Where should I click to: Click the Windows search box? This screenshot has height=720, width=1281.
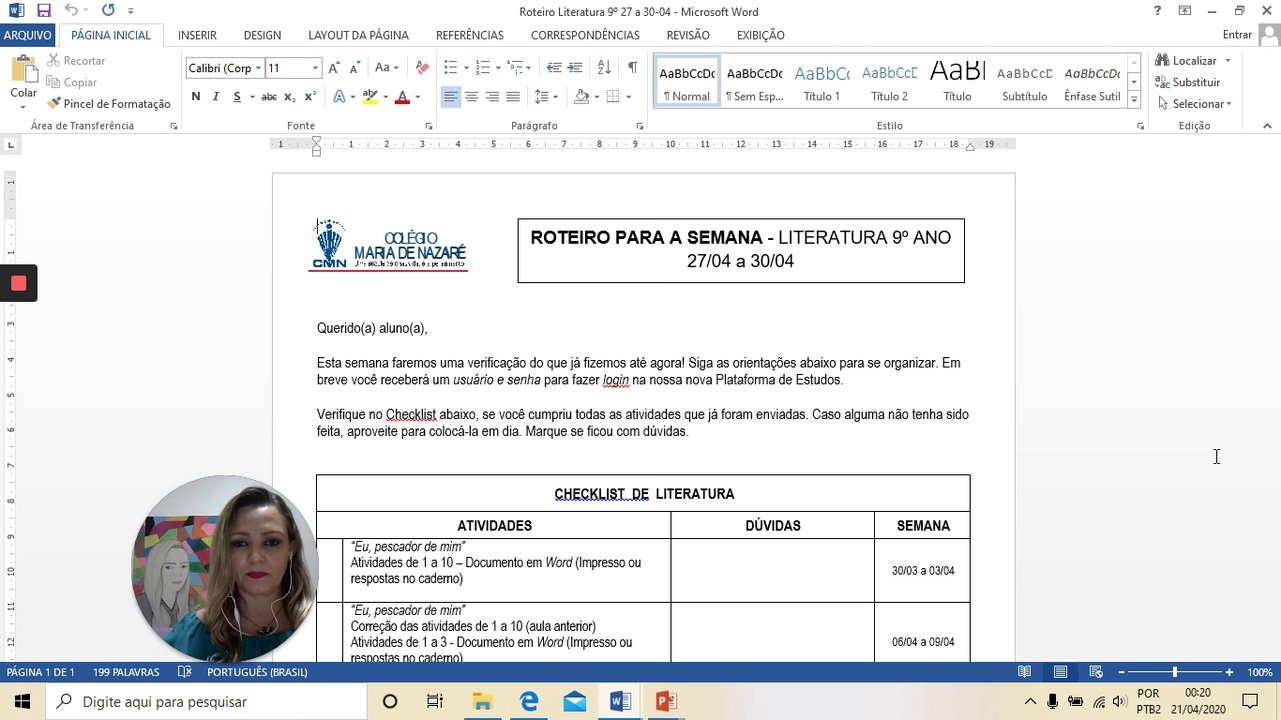click(x=207, y=701)
